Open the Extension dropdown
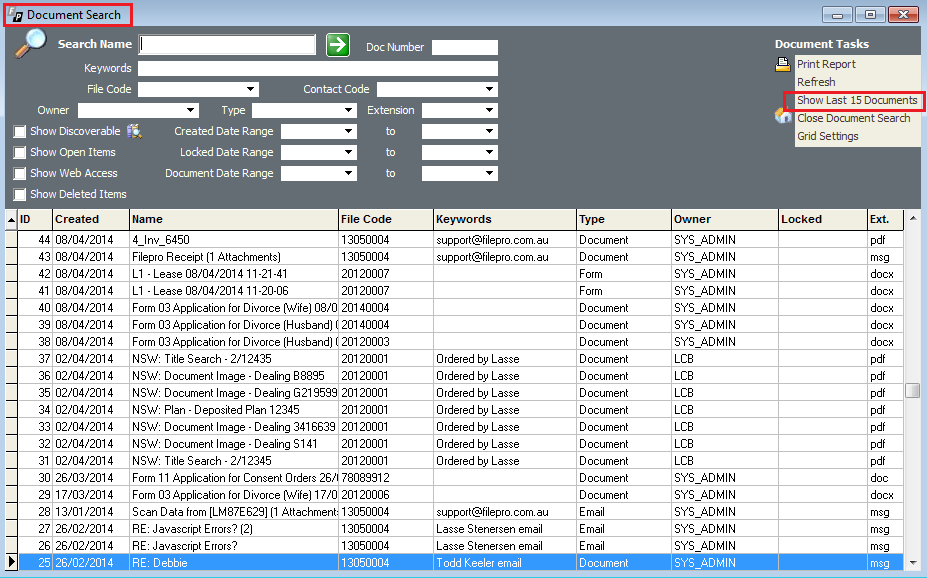 coord(490,111)
